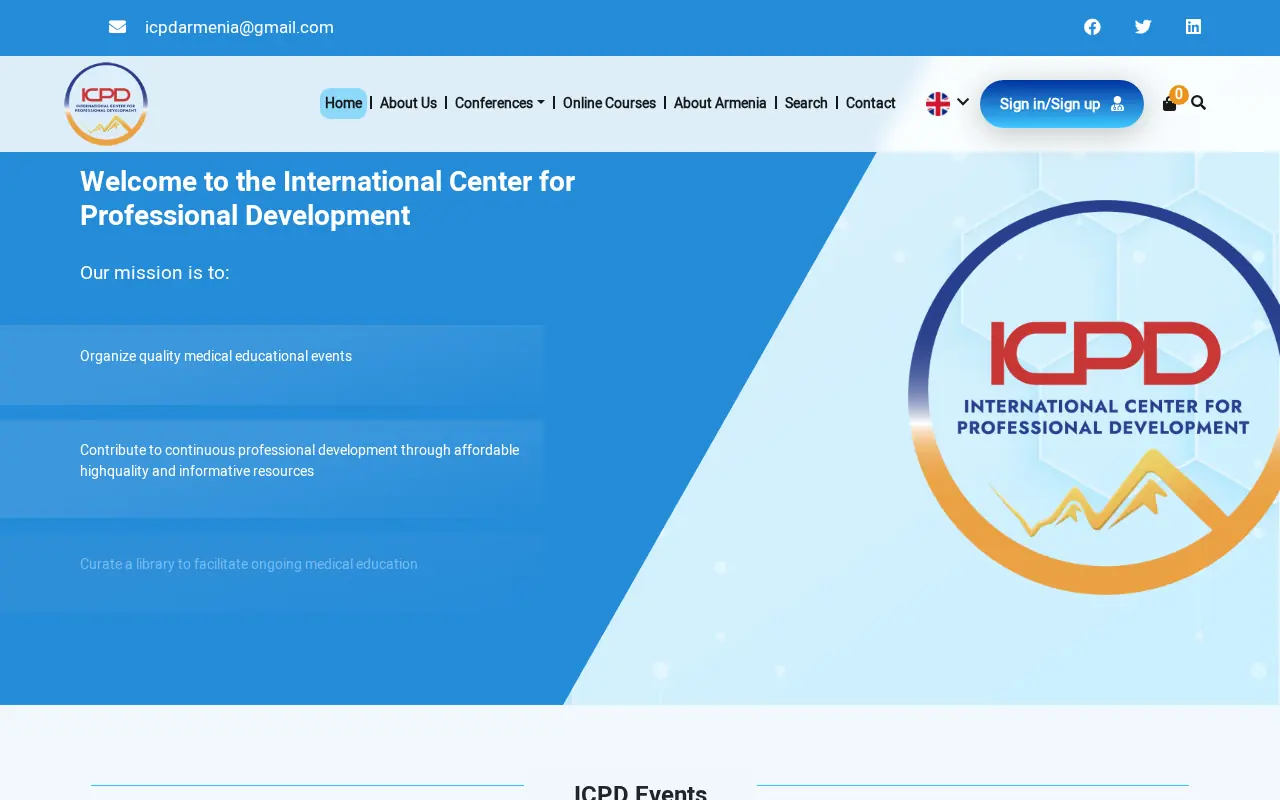
Task: Click 'Contribute to continuous professional development' text
Action: click(300, 460)
